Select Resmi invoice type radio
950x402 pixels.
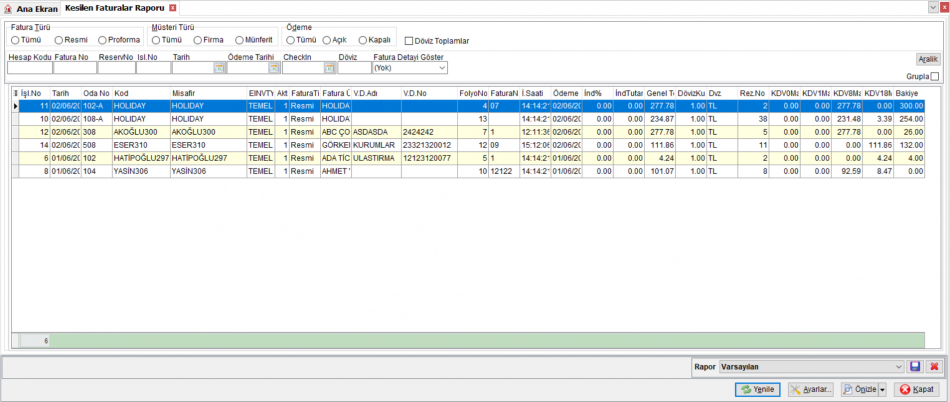(59, 40)
